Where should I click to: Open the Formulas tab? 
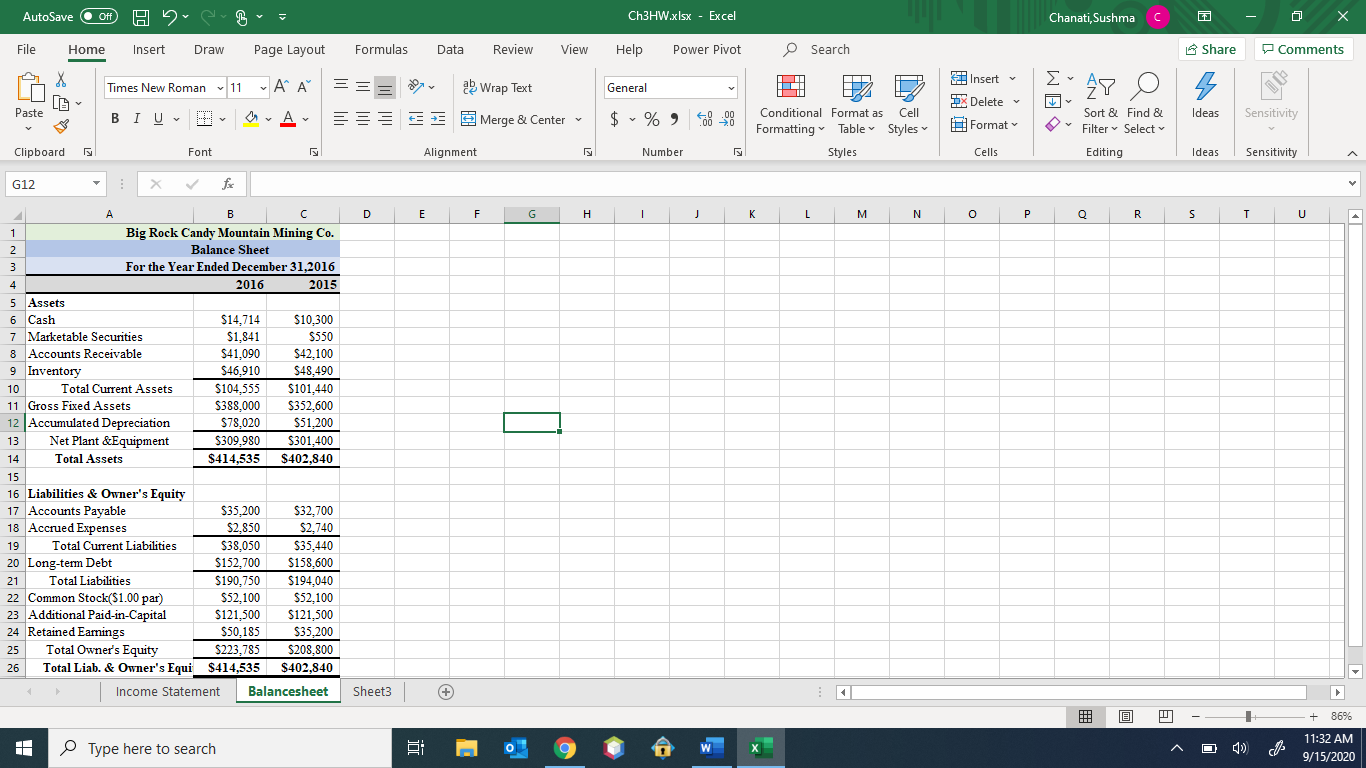[381, 49]
